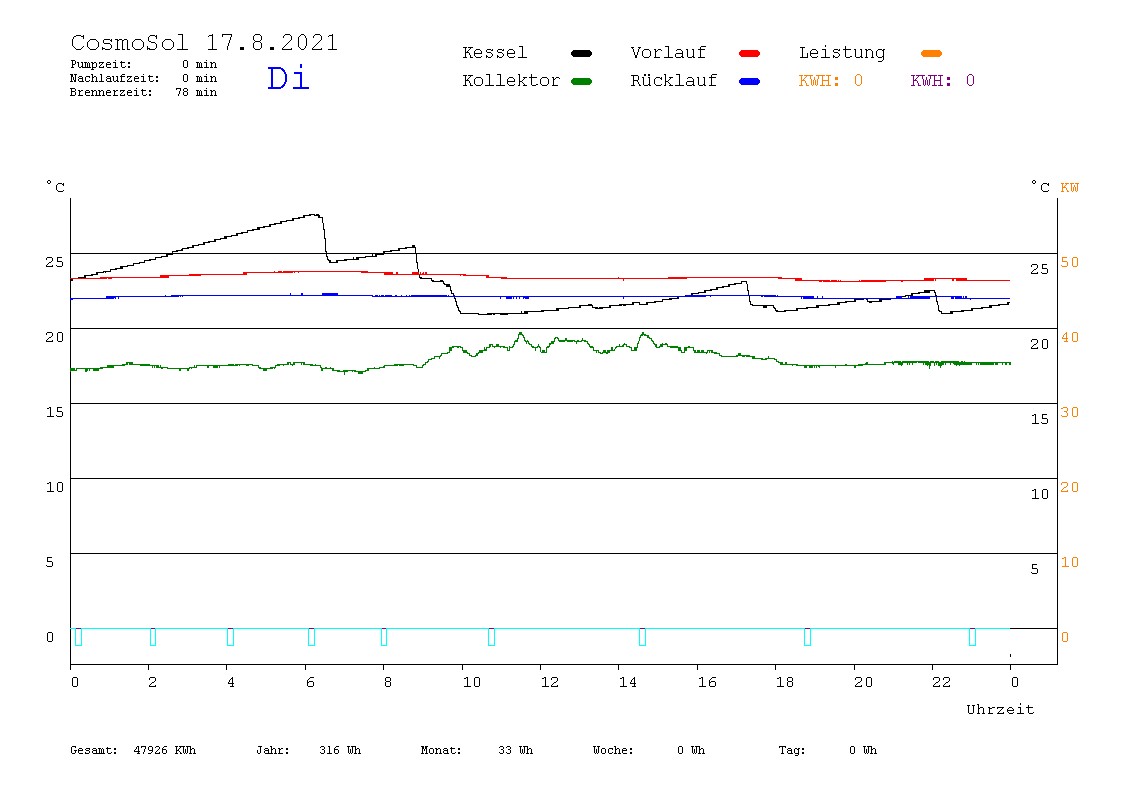Click the "Rücklauf" legend label
The image size is (1148, 812).
coord(674,81)
